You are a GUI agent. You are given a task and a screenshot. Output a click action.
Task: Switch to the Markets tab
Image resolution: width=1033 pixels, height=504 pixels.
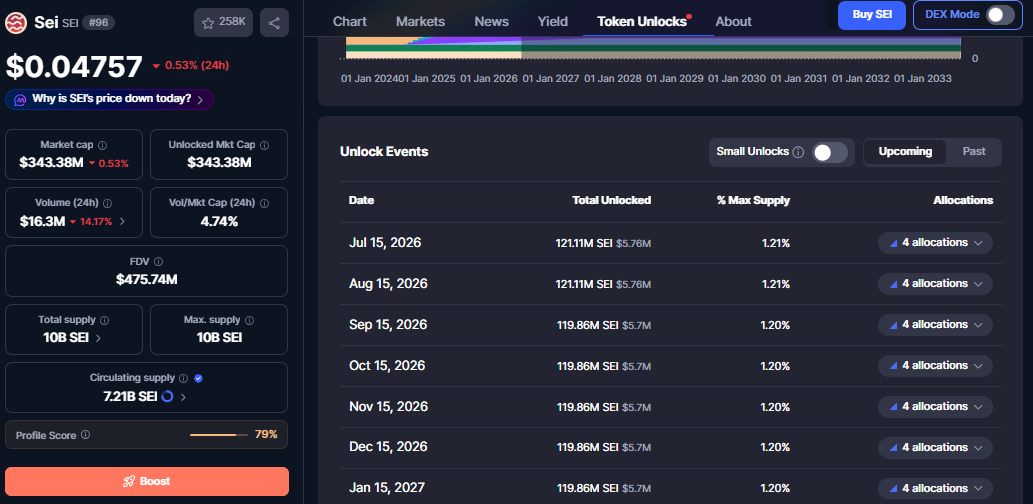(x=420, y=21)
